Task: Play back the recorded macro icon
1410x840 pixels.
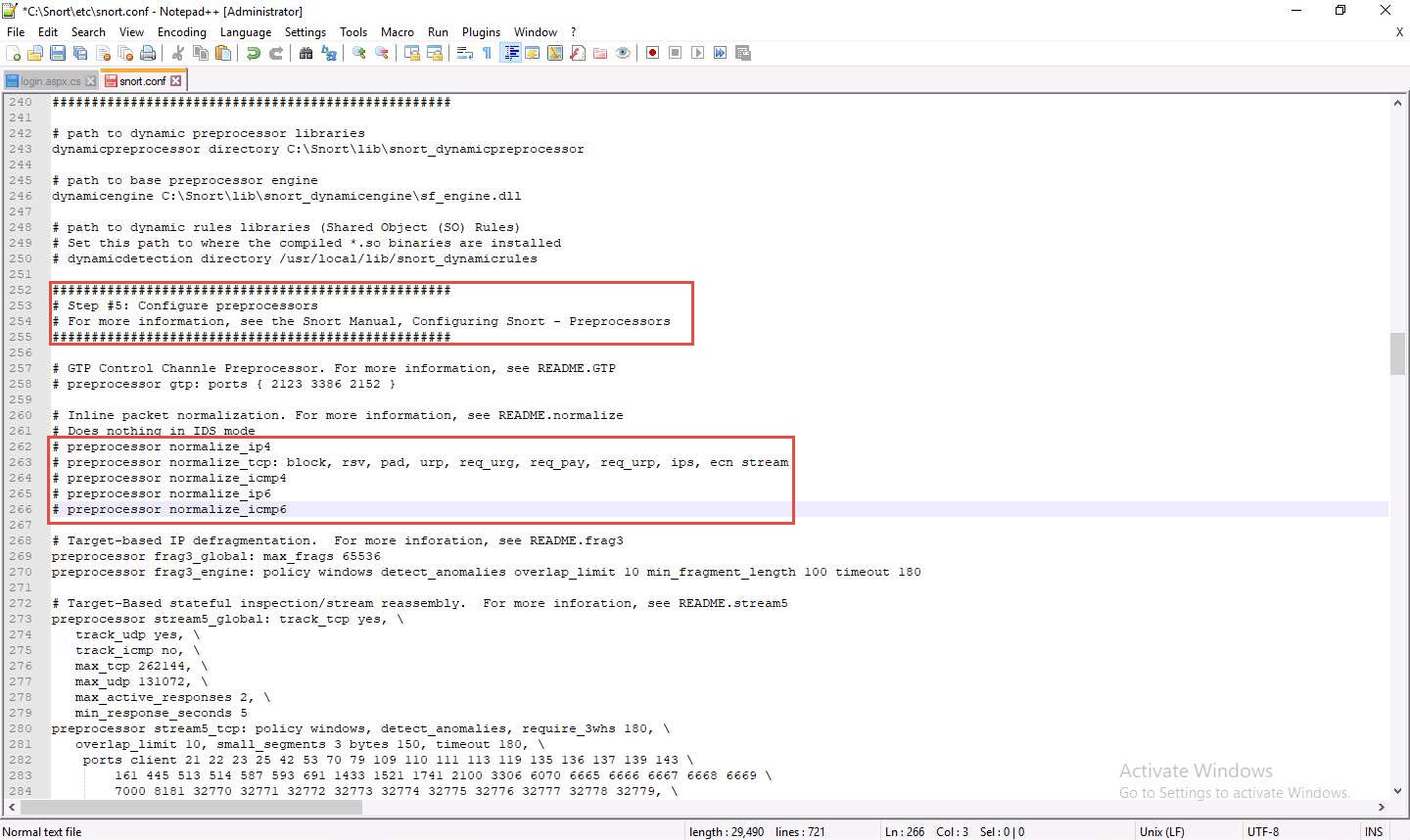Action: 697,53
